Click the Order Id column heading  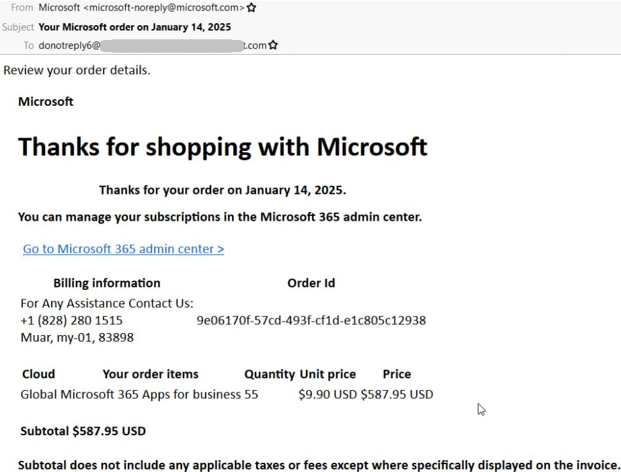pos(311,283)
